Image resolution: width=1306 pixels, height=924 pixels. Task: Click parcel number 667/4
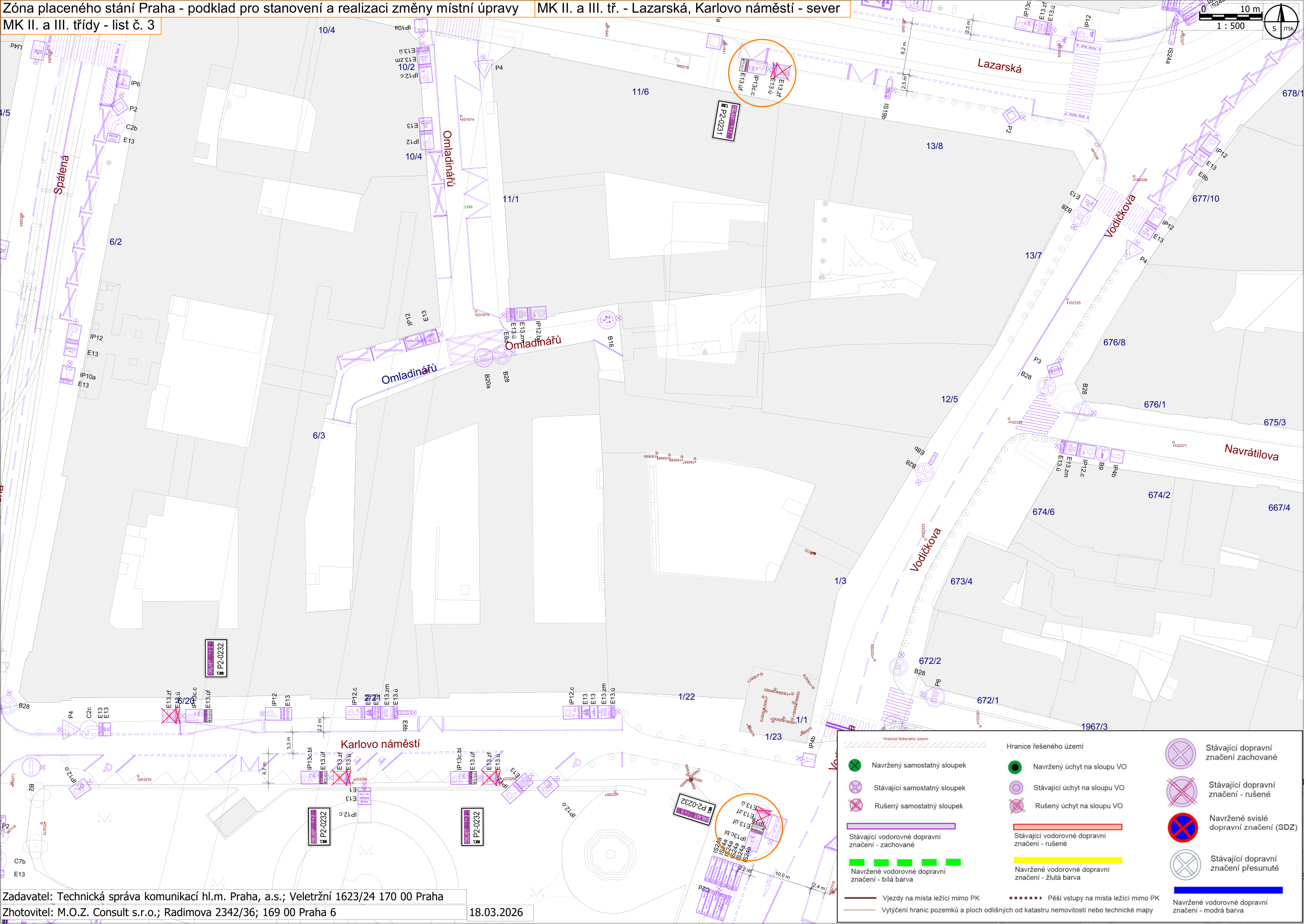tap(1279, 508)
